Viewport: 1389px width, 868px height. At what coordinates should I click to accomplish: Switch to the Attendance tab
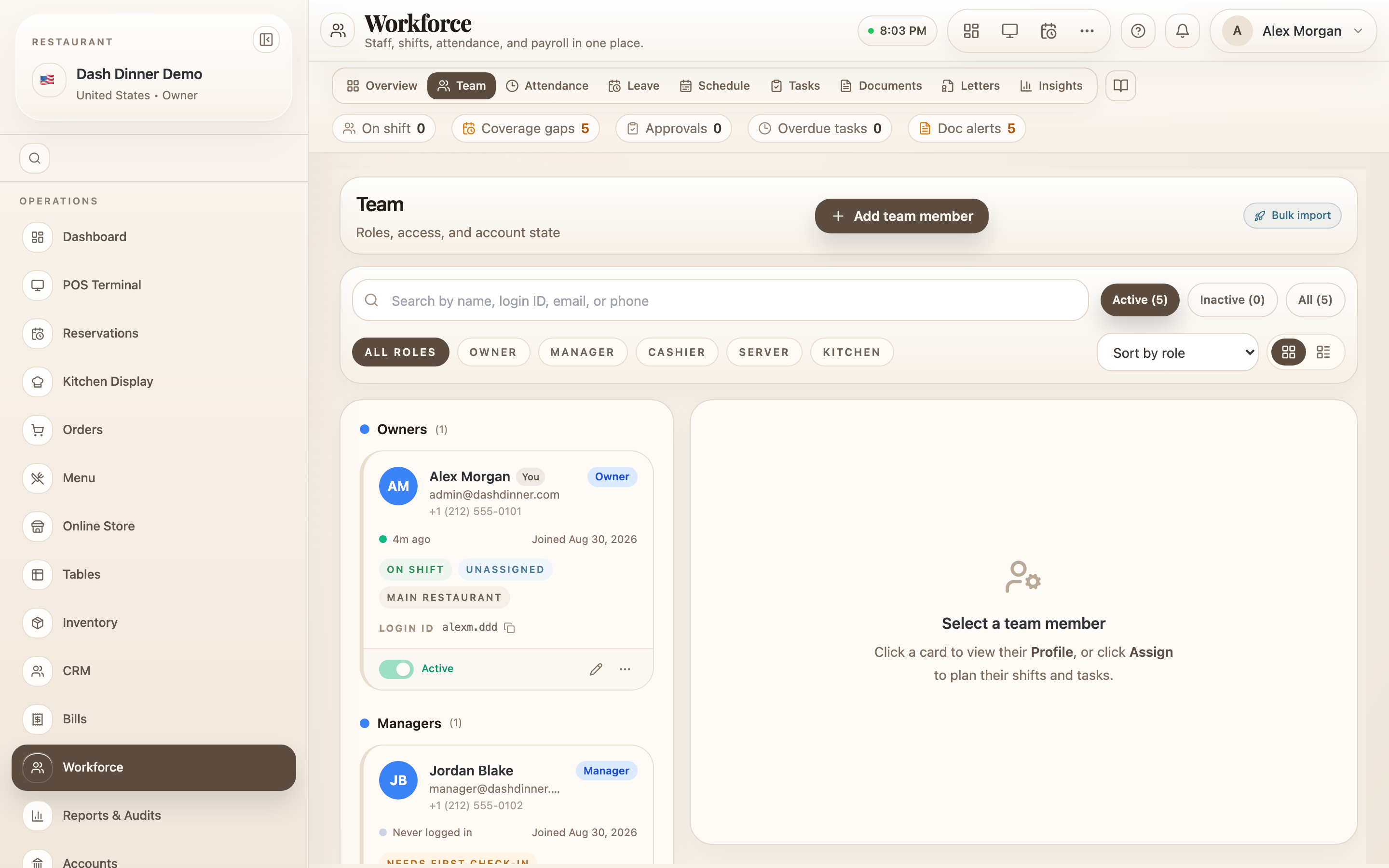click(x=547, y=85)
